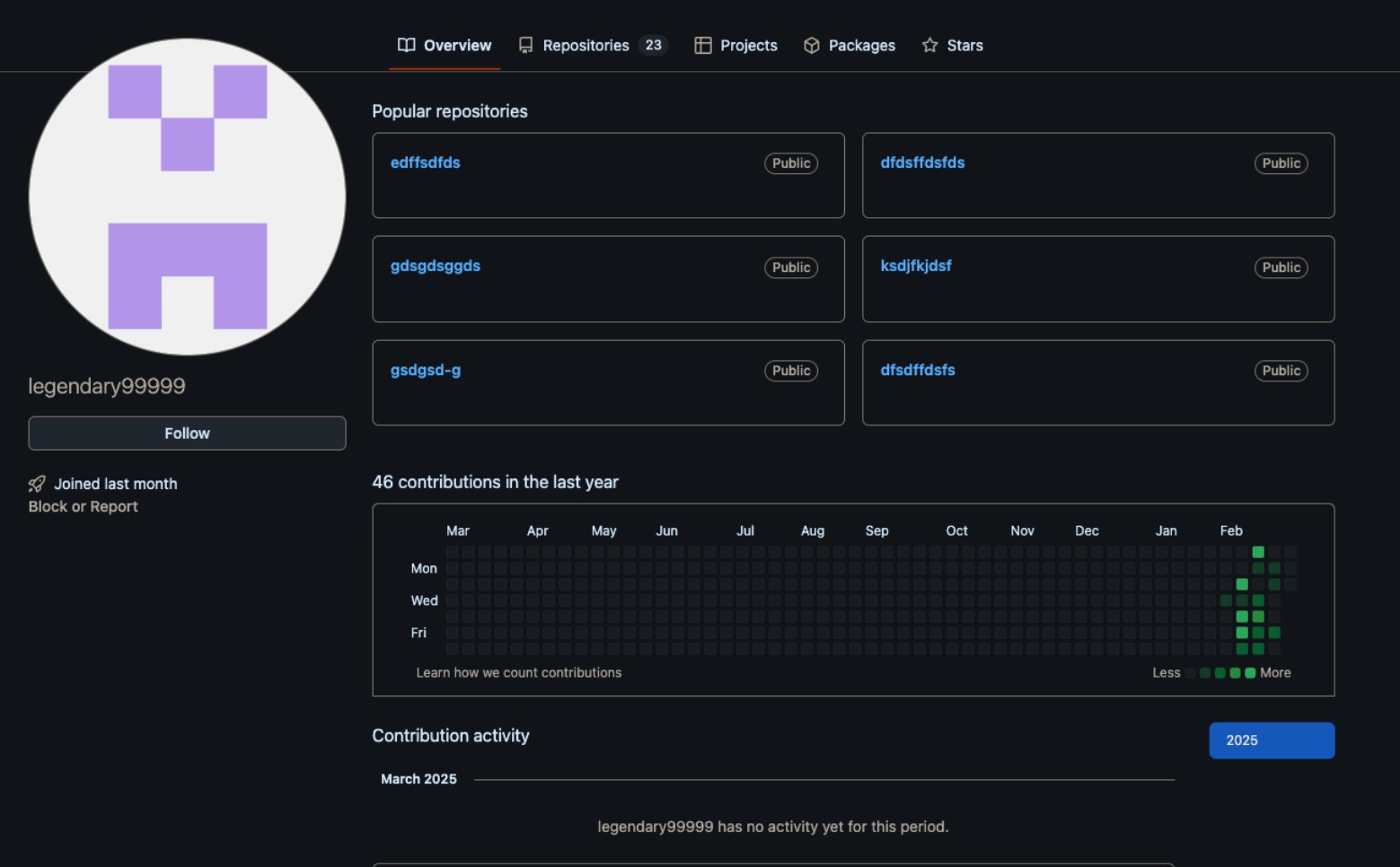The width and height of the screenshot is (1400, 867).
Task: Follow the user legendary99999
Action: 187,433
